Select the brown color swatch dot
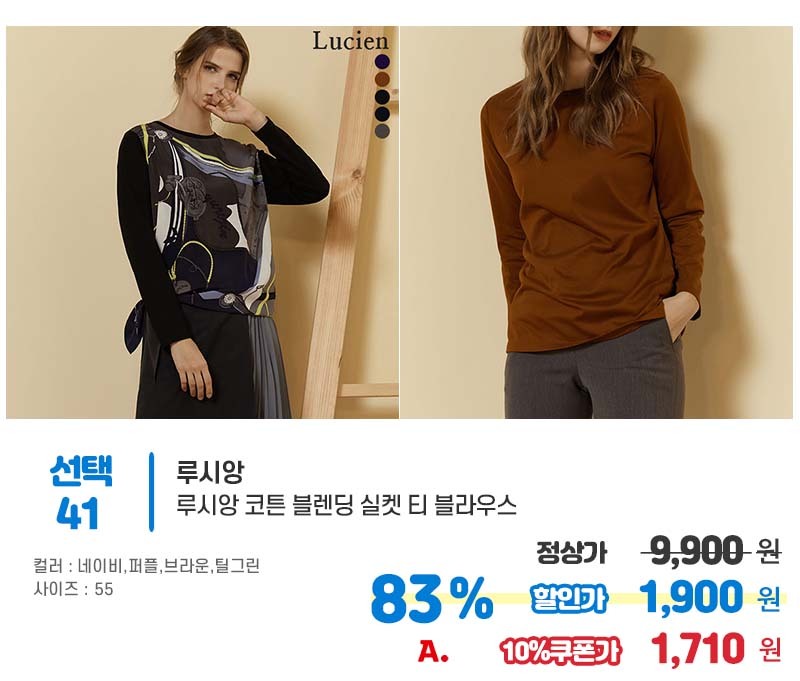The image size is (800, 681). pyautogui.click(x=382, y=79)
